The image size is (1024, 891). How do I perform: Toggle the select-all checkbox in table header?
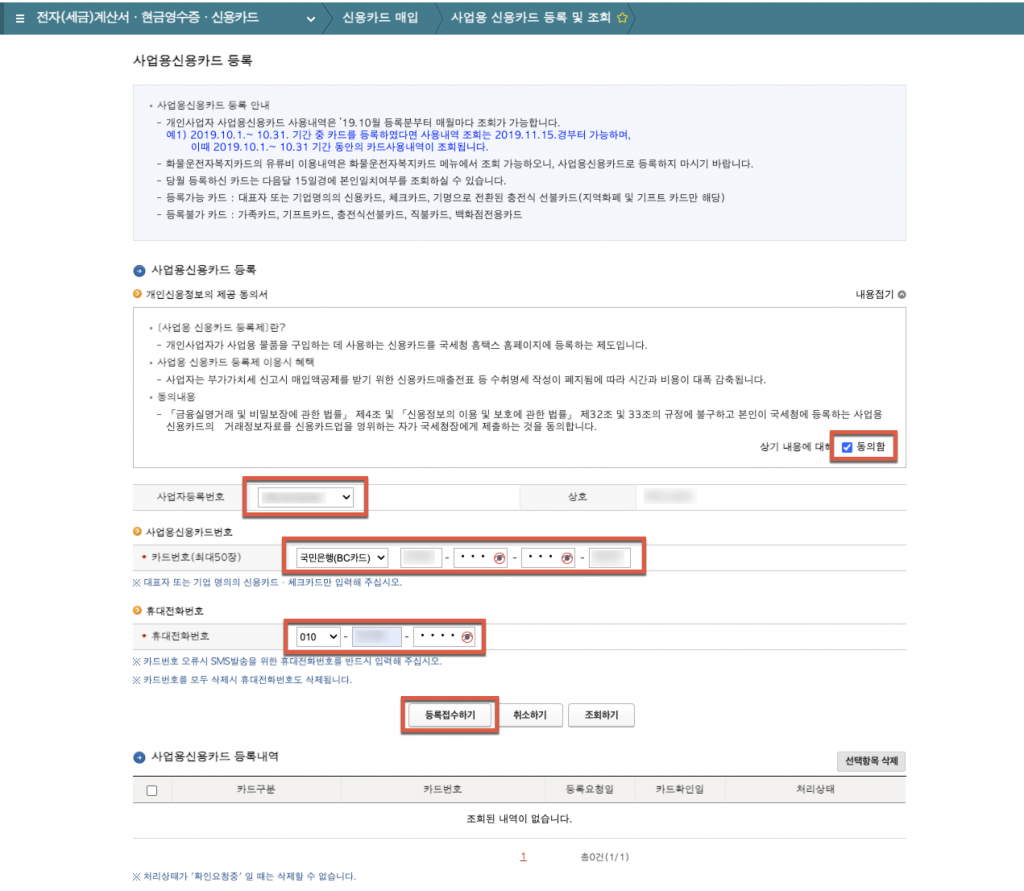[152, 790]
